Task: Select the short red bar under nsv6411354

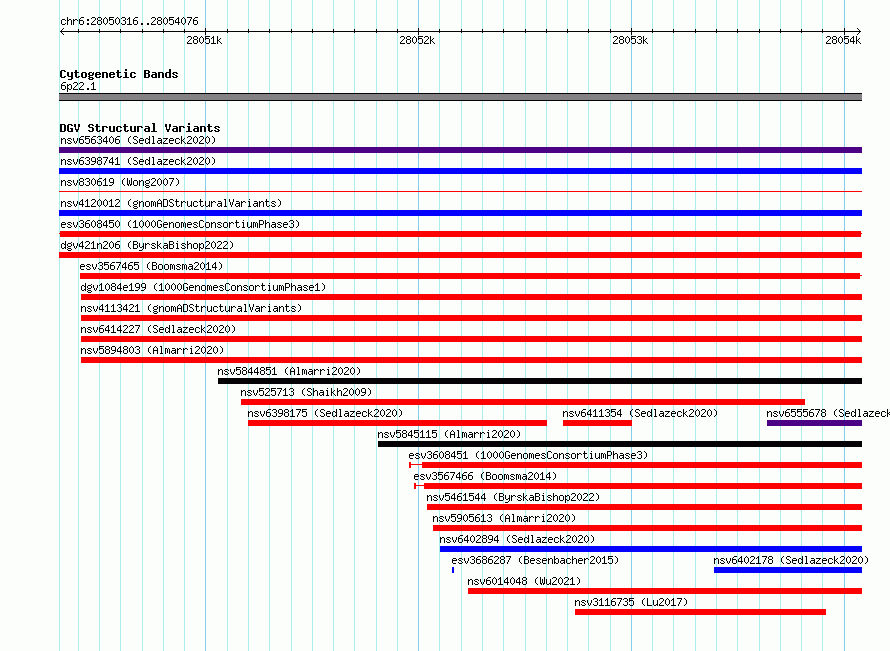Action: coord(597,423)
